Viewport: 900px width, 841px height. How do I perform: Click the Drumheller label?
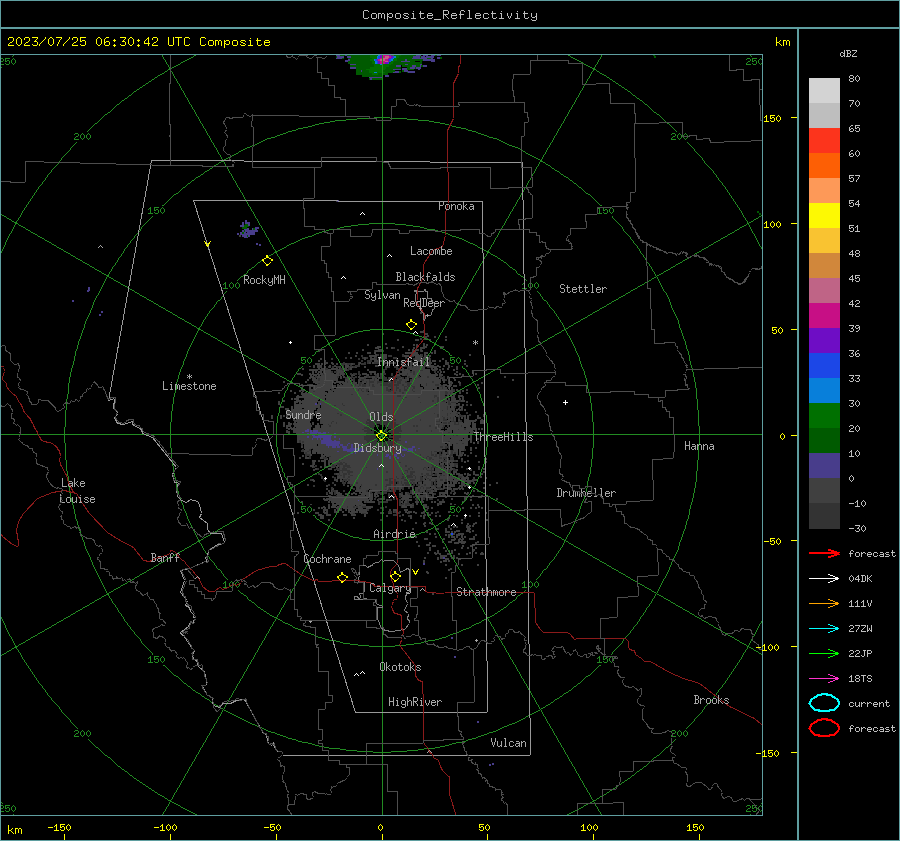586,493
